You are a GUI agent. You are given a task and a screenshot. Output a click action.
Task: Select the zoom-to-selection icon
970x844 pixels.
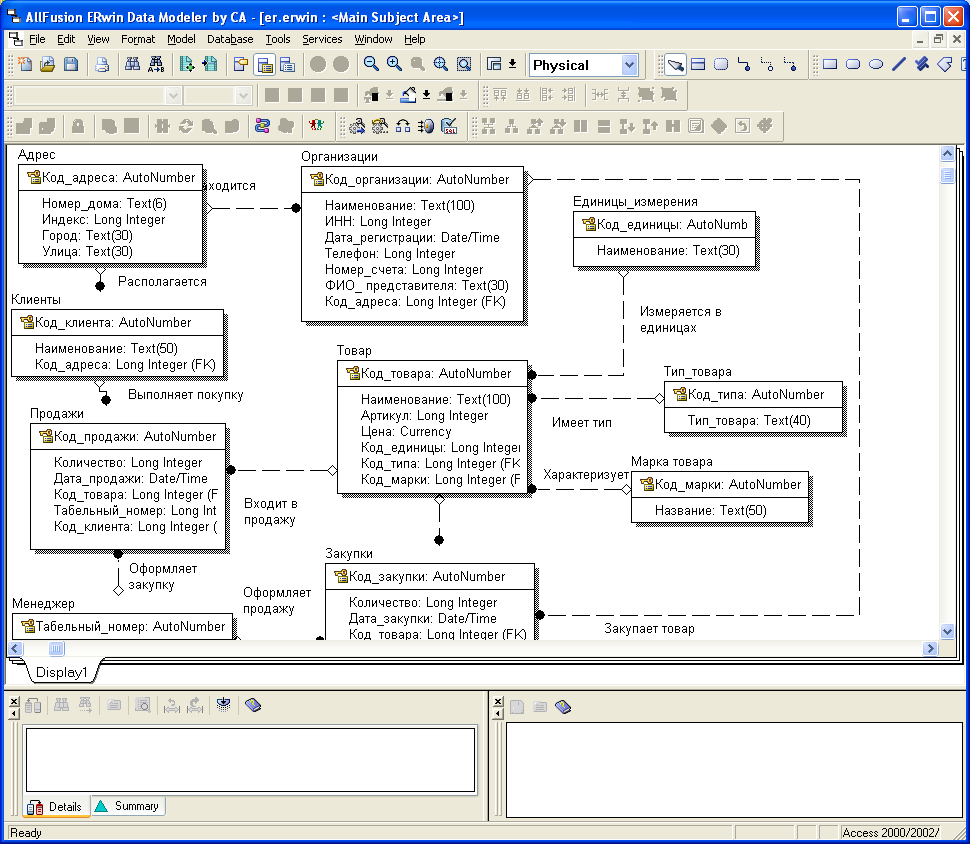[464, 64]
